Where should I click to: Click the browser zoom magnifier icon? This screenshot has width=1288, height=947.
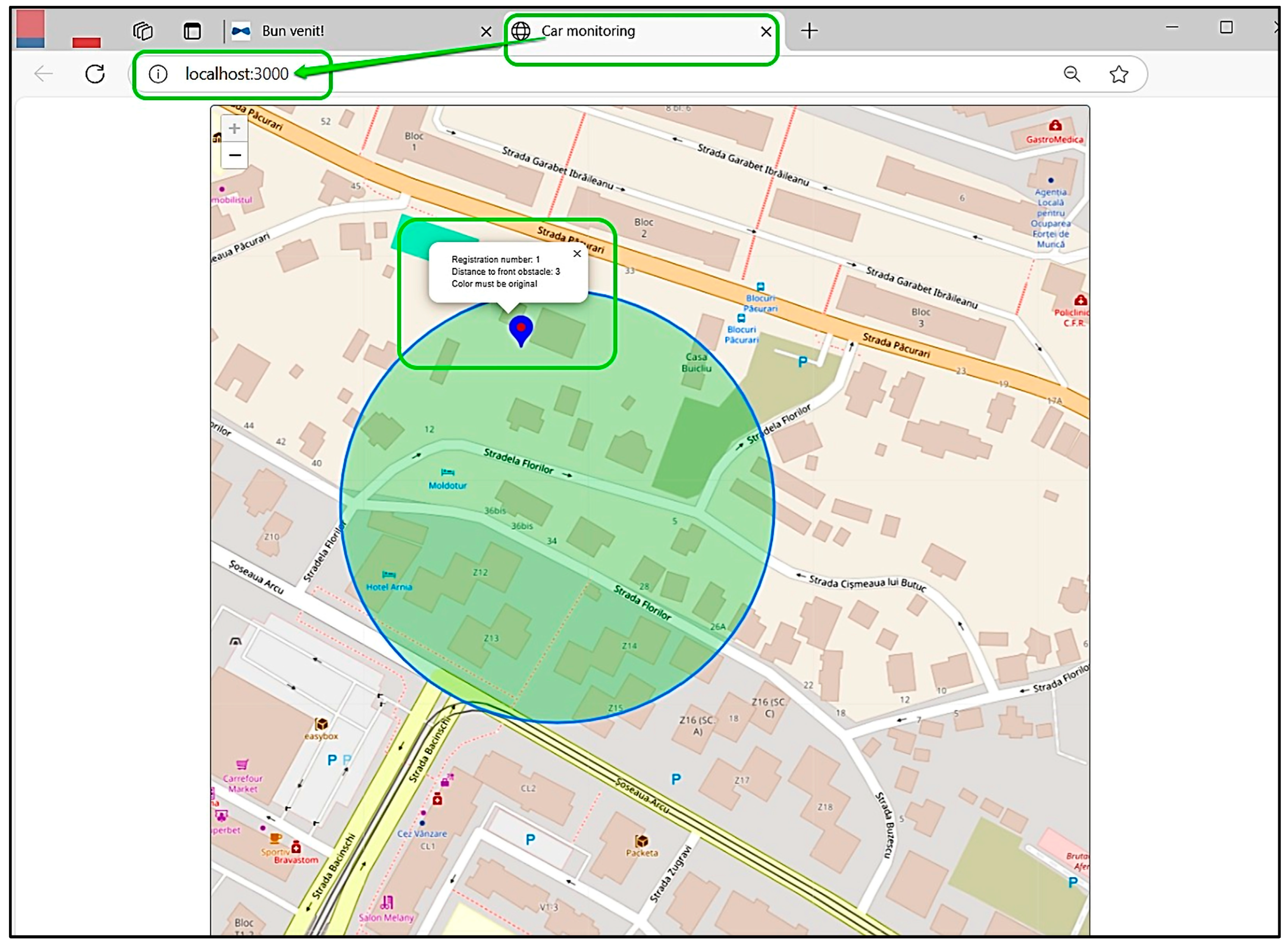click(x=1071, y=74)
